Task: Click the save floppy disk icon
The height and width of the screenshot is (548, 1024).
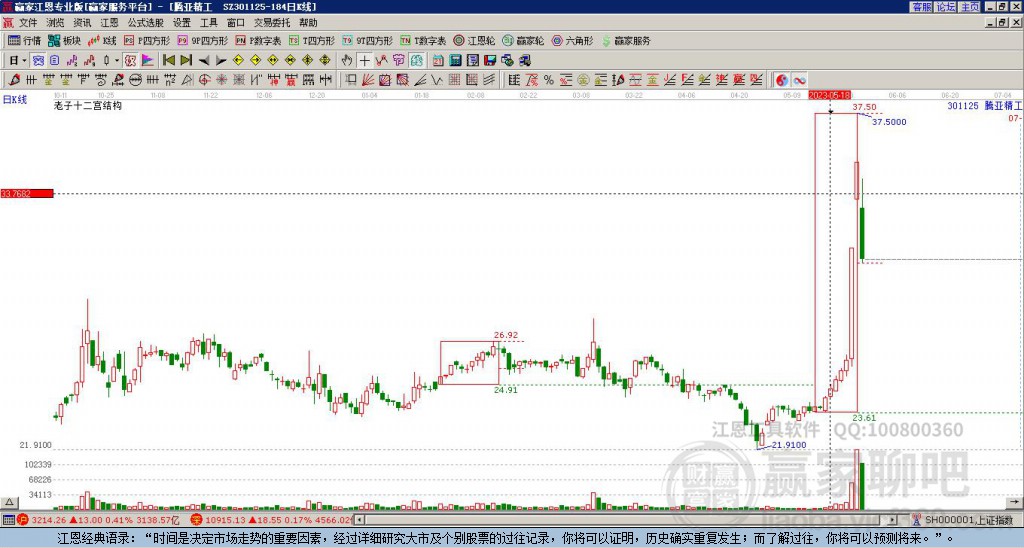Action: pos(490,61)
